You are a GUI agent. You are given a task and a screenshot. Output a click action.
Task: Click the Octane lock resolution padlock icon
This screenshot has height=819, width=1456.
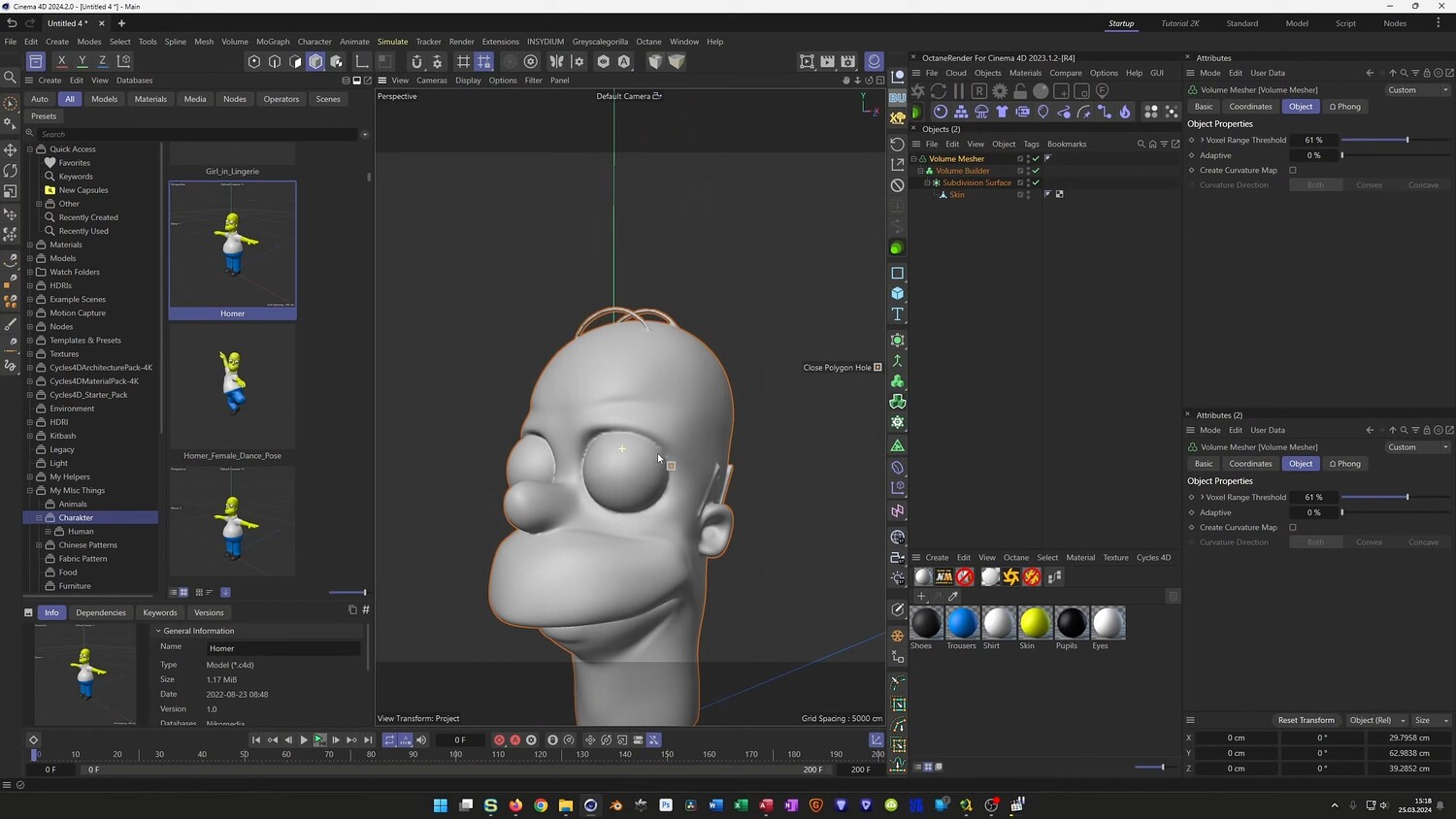click(x=1020, y=90)
